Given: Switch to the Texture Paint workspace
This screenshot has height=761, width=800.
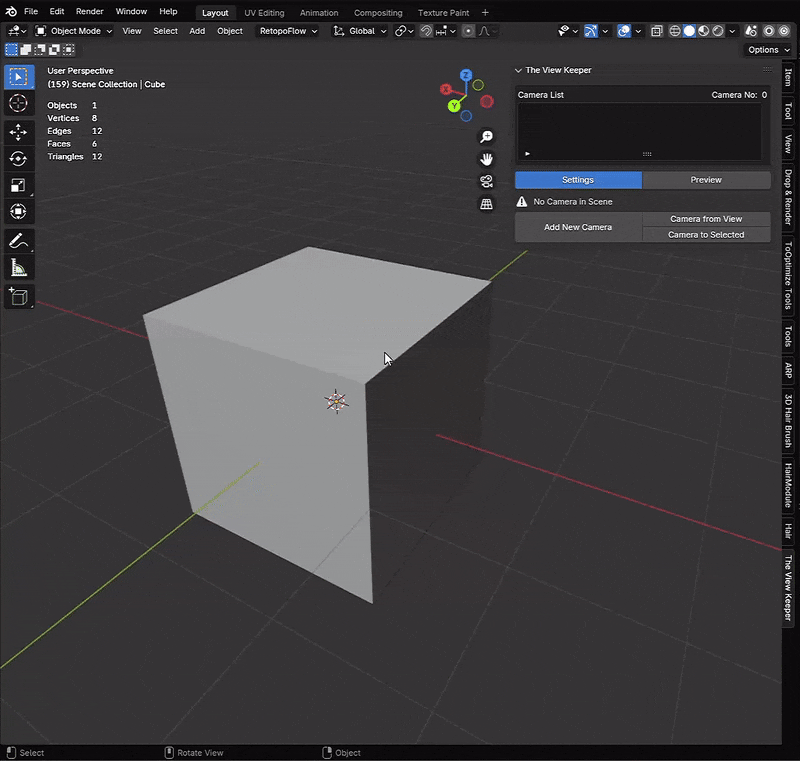Looking at the screenshot, I should pos(443,13).
